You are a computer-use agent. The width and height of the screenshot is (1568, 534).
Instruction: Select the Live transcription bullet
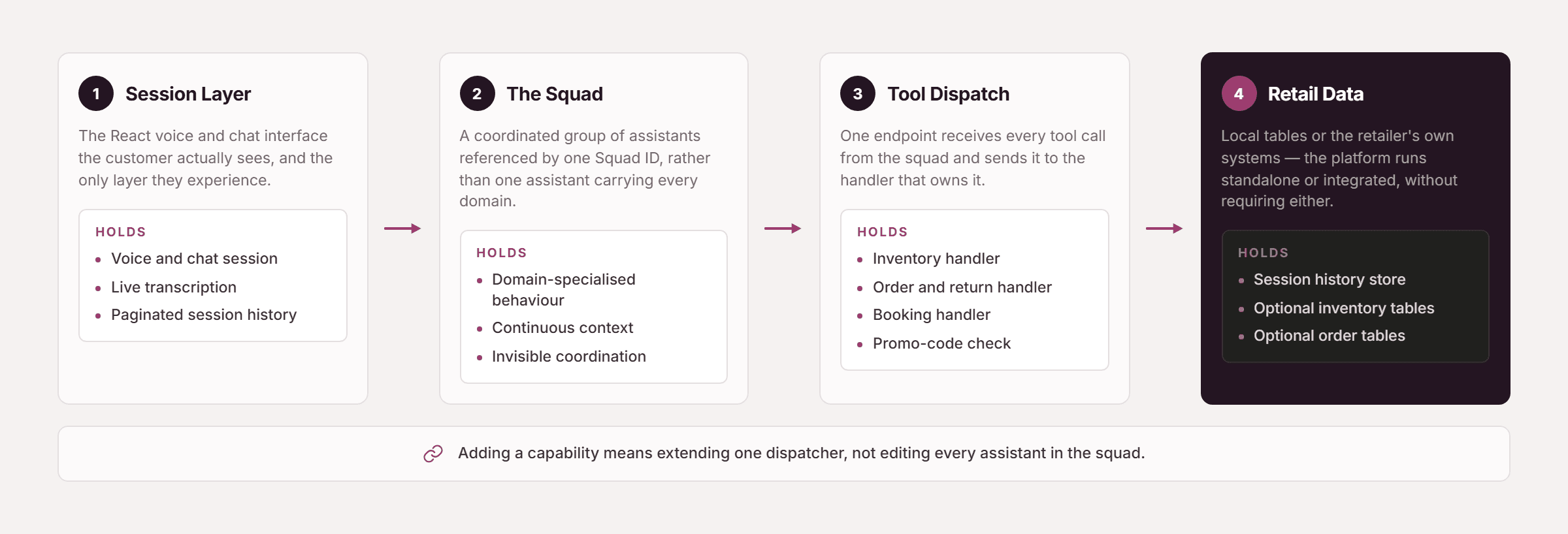pyautogui.click(x=174, y=287)
